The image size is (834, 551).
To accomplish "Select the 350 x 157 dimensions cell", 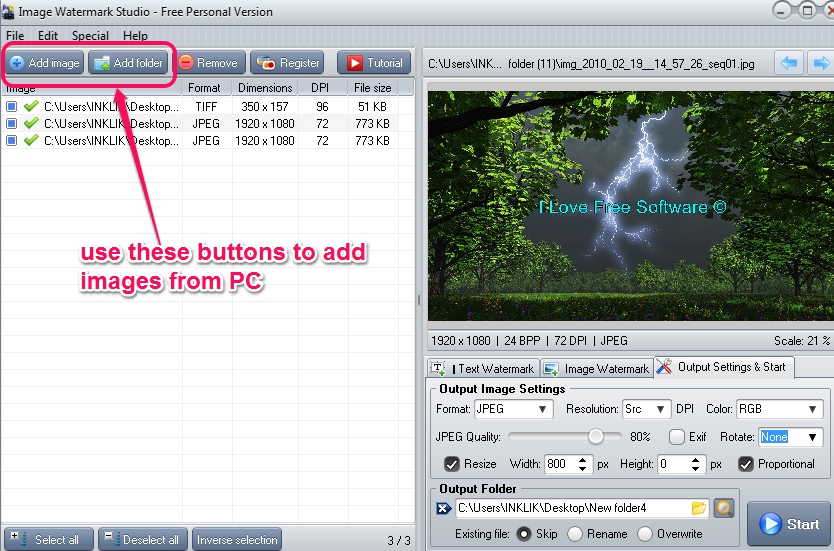I will click(265, 106).
